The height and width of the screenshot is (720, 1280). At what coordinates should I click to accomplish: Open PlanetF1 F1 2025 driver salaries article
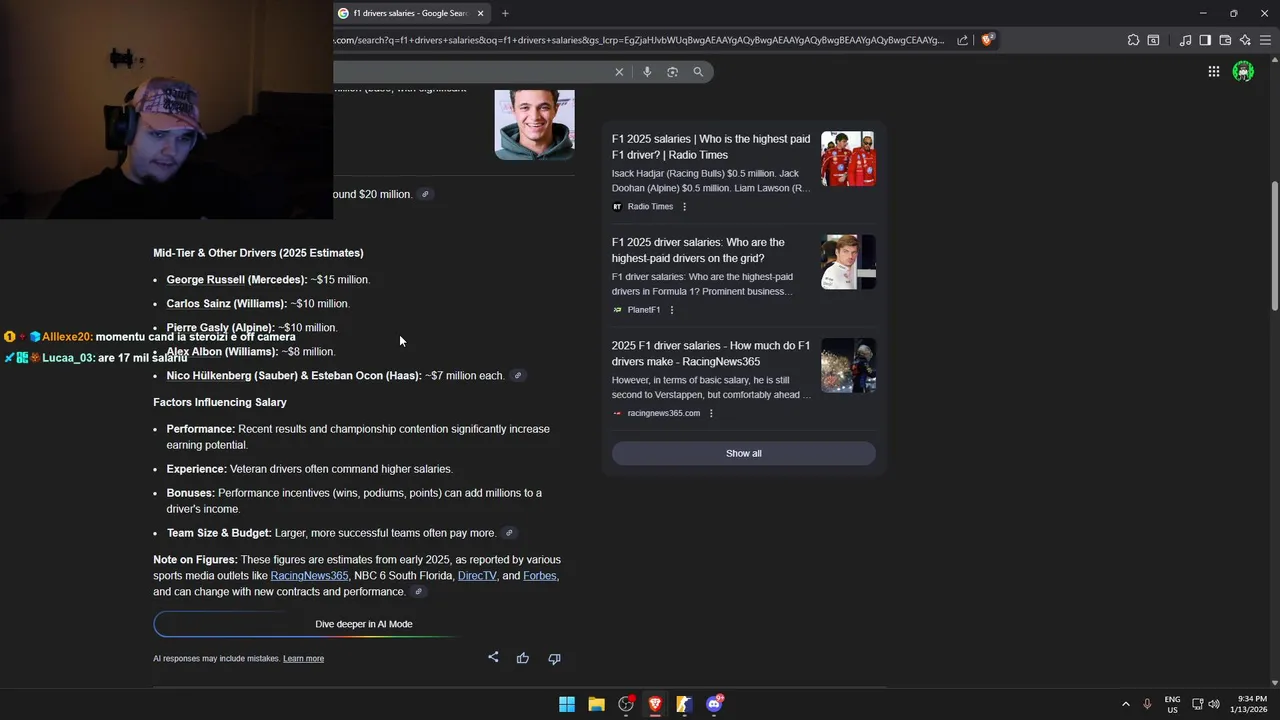pos(698,250)
